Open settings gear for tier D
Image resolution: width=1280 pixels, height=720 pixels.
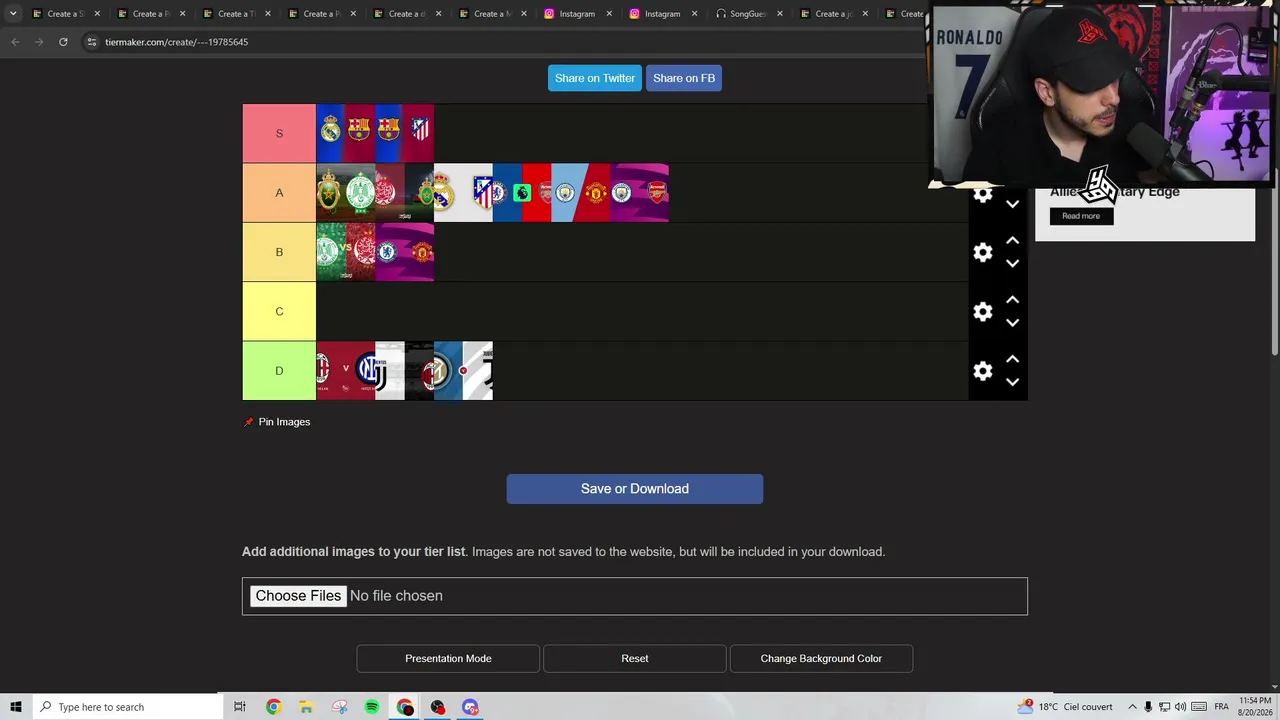click(x=983, y=371)
